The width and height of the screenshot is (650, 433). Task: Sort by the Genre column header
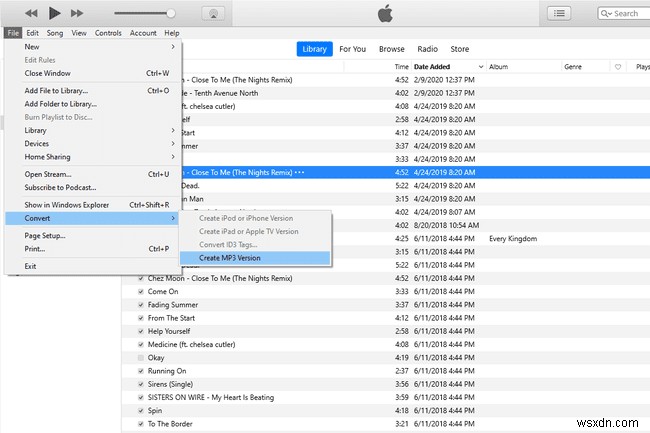tap(572, 67)
